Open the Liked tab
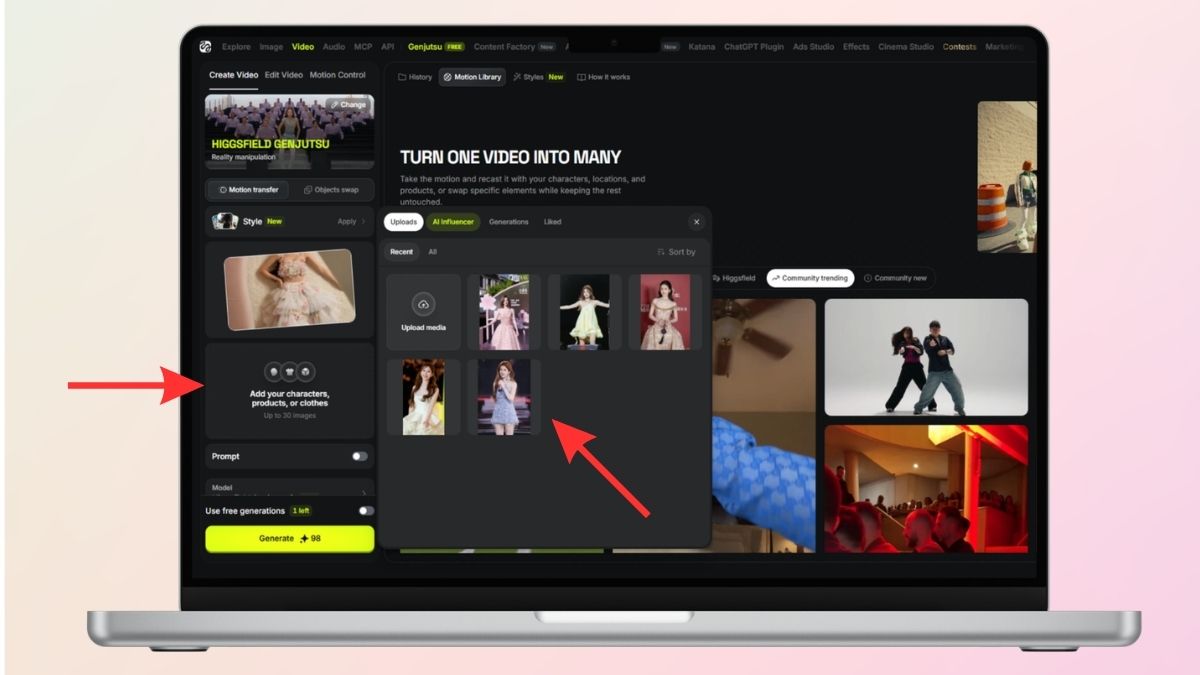The height and width of the screenshot is (675, 1200). tap(552, 222)
